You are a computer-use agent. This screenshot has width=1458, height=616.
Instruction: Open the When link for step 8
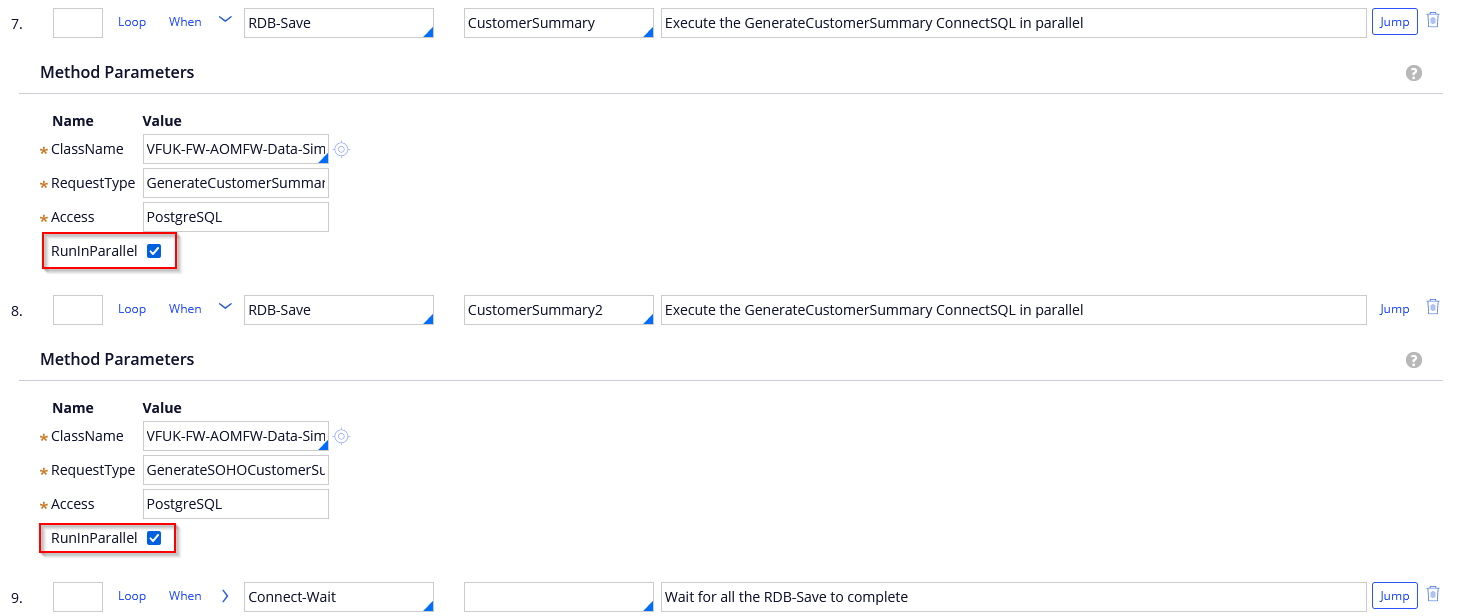click(x=185, y=309)
